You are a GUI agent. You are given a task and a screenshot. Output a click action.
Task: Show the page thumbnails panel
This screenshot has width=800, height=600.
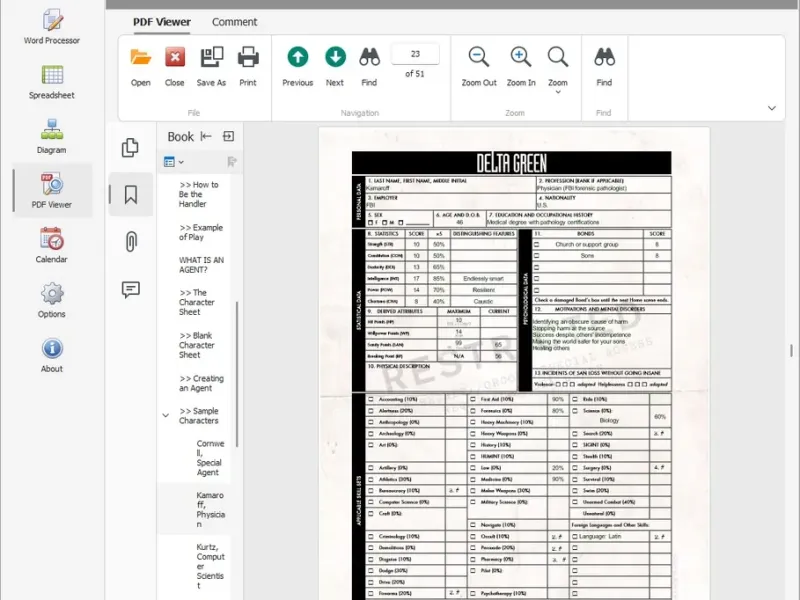(x=131, y=147)
